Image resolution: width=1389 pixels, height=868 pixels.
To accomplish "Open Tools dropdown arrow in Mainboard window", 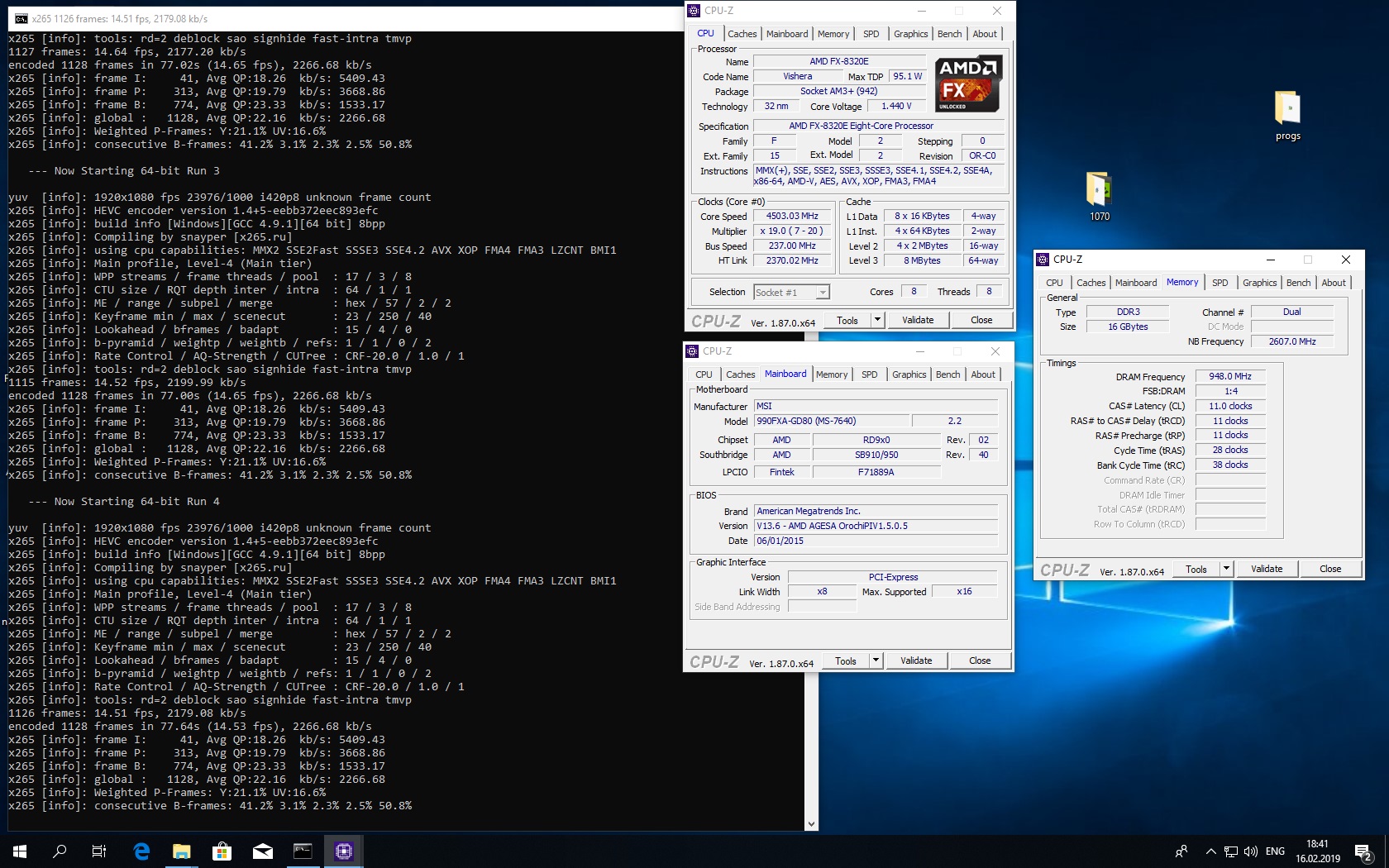I will pyautogui.click(x=876, y=661).
